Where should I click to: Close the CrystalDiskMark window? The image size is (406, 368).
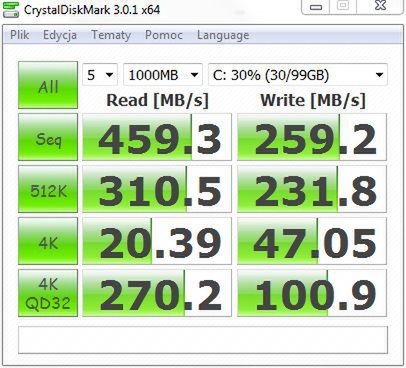coord(380,6)
